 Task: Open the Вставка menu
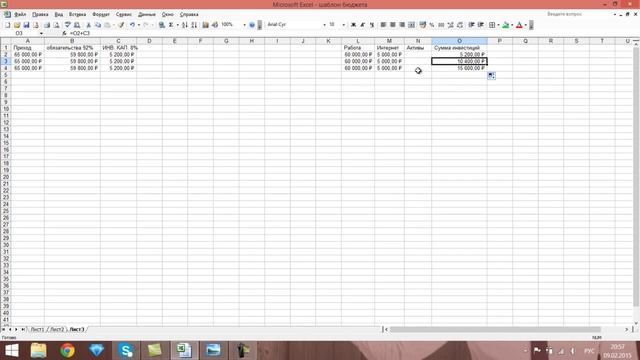click(78, 14)
